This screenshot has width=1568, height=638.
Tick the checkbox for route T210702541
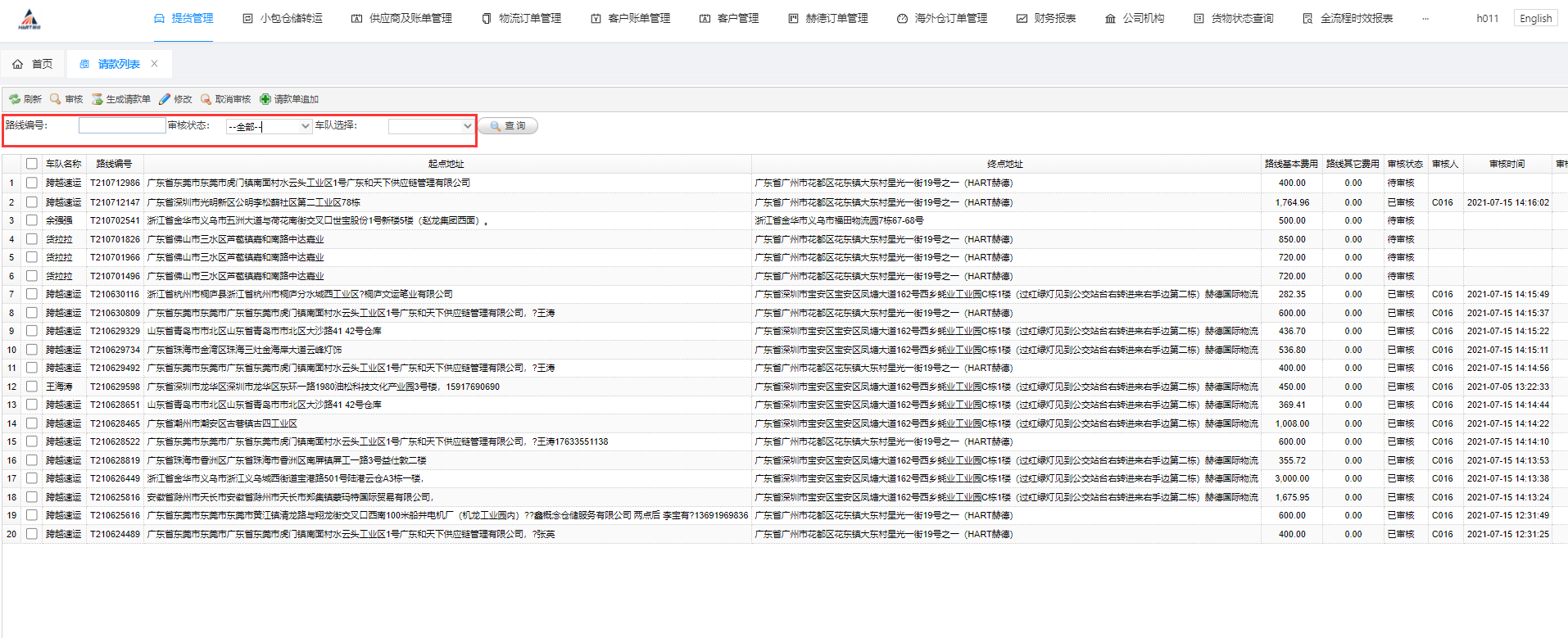tap(32, 220)
